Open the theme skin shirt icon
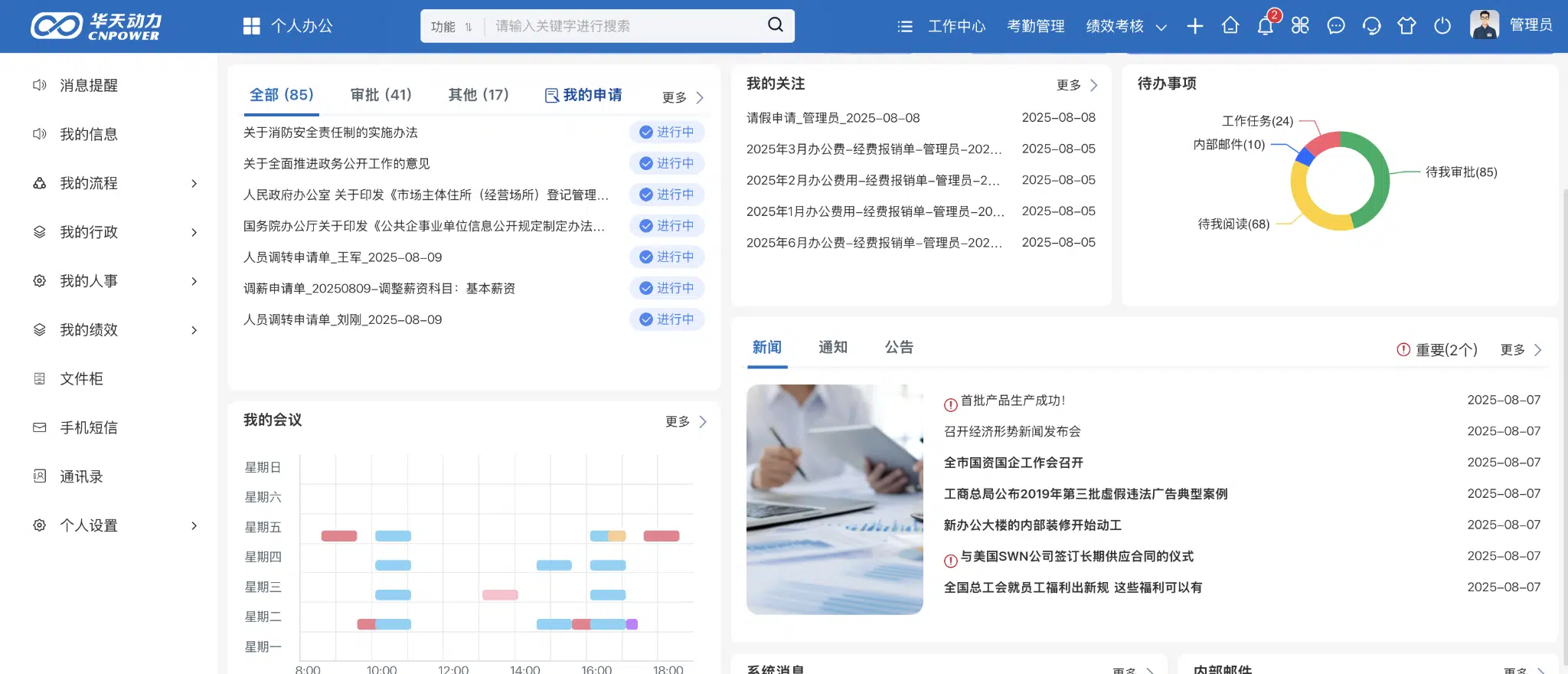Screen dimensions: 1568x674 coord(1406,26)
